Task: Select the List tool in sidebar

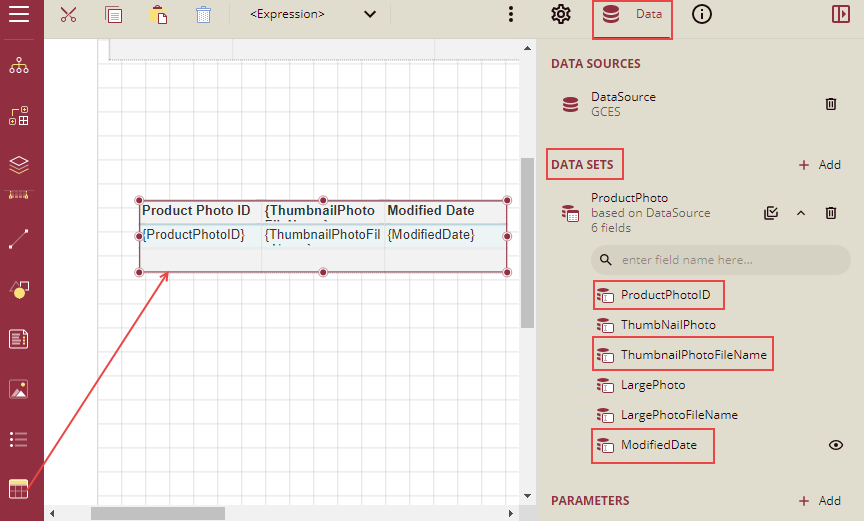Action: pos(19,439)
